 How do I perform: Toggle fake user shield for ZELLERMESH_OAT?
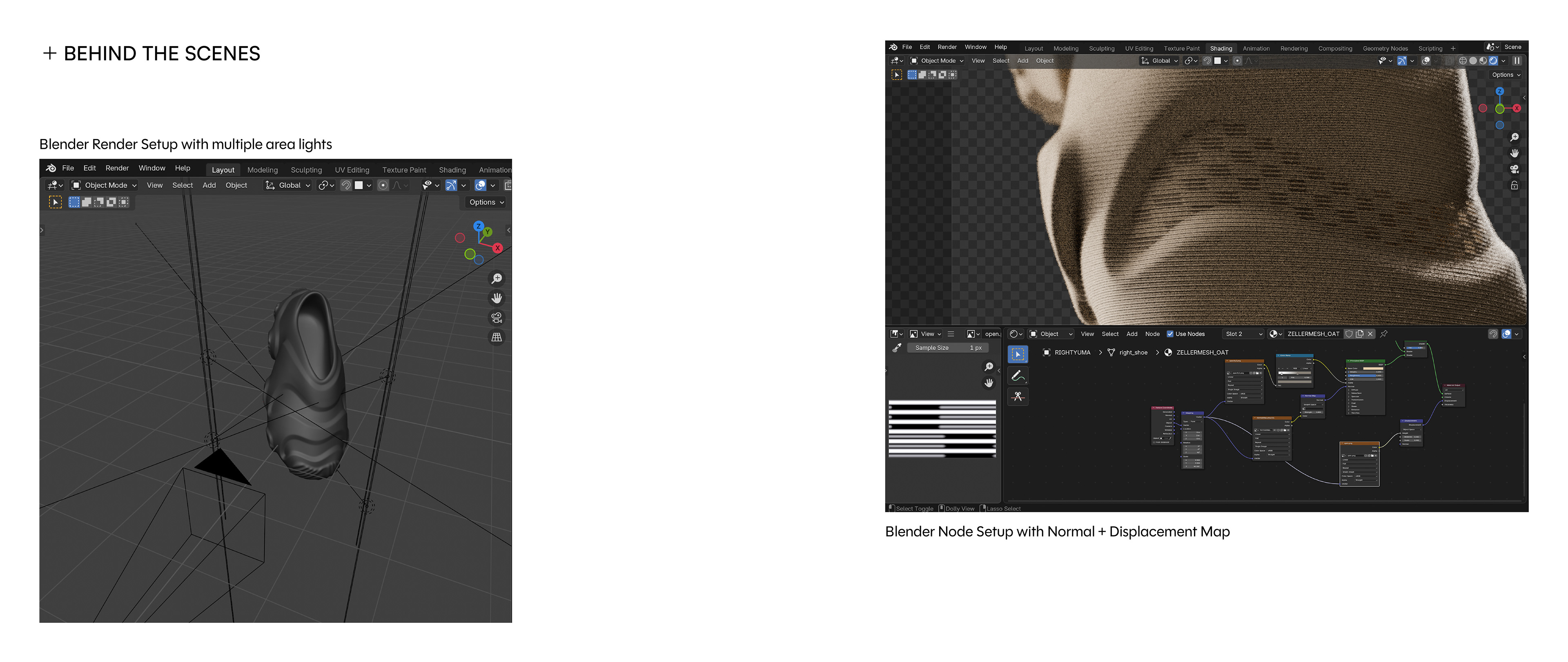click(x=1349, y=334)
